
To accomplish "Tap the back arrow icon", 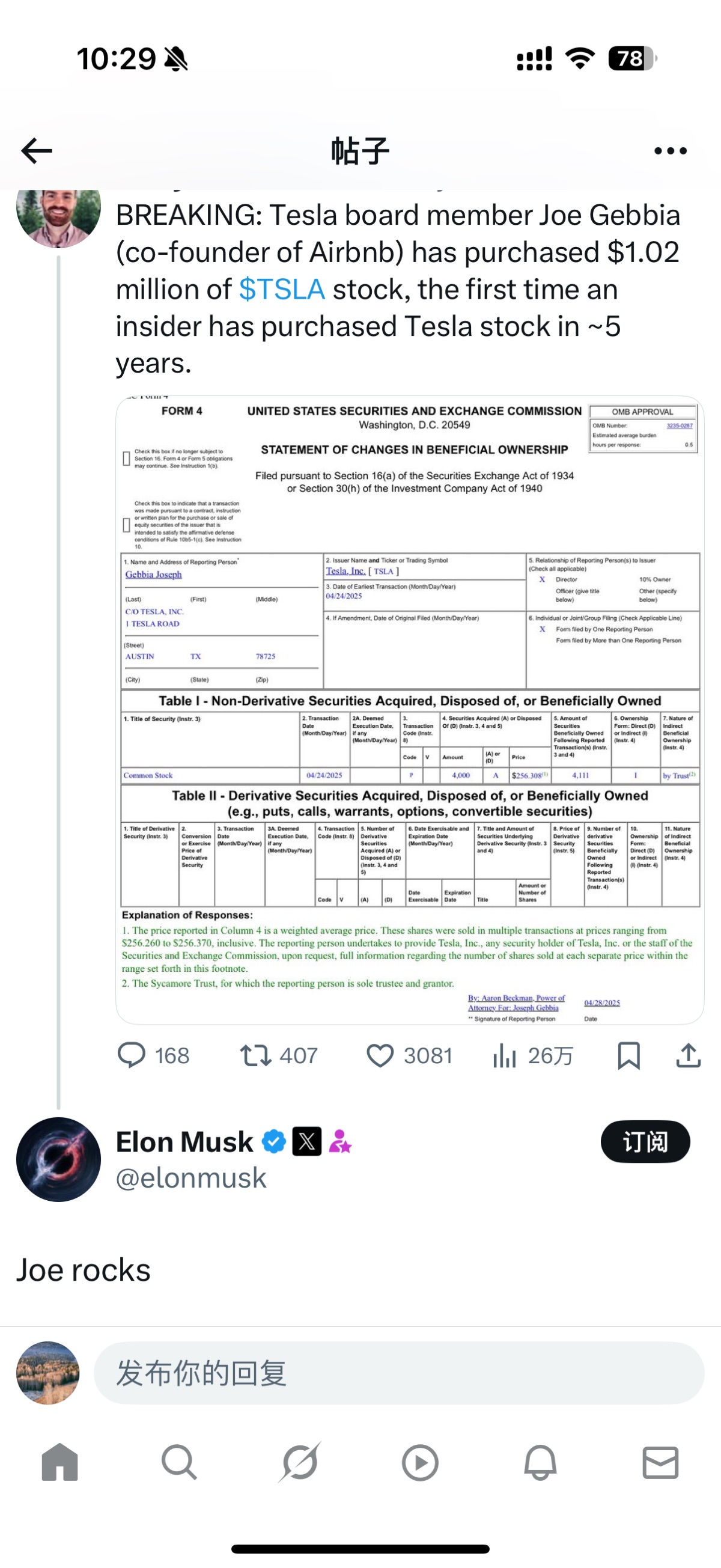I will click(37, 151).
